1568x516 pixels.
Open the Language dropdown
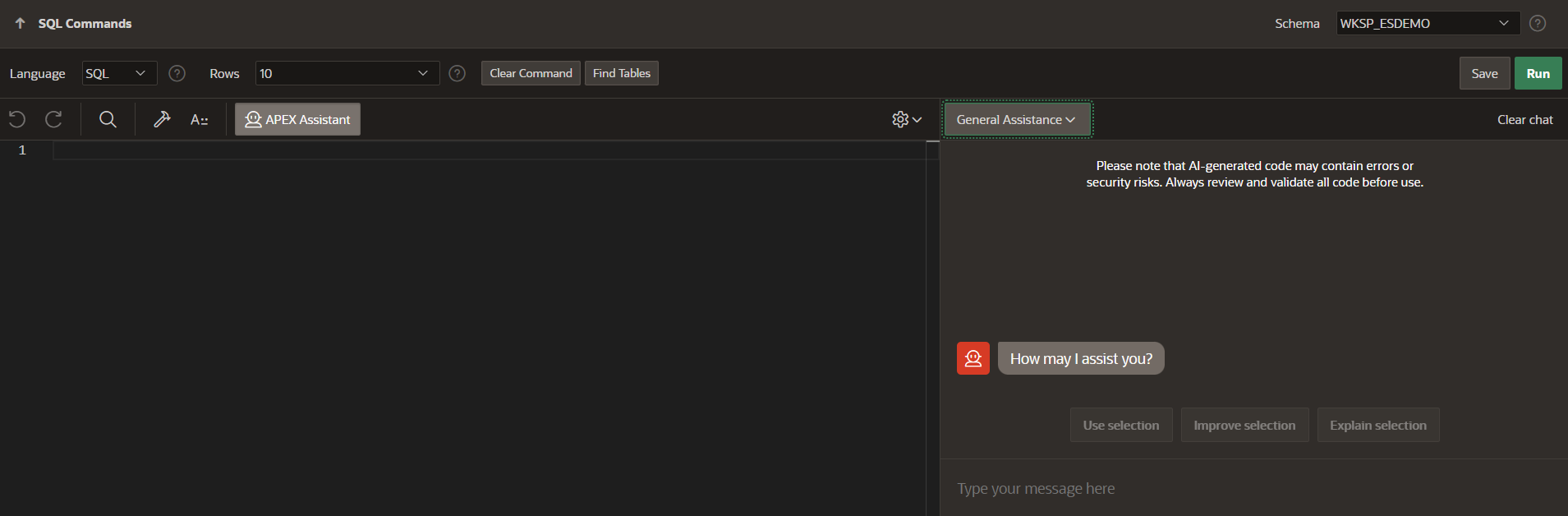[x=119, y=73]
